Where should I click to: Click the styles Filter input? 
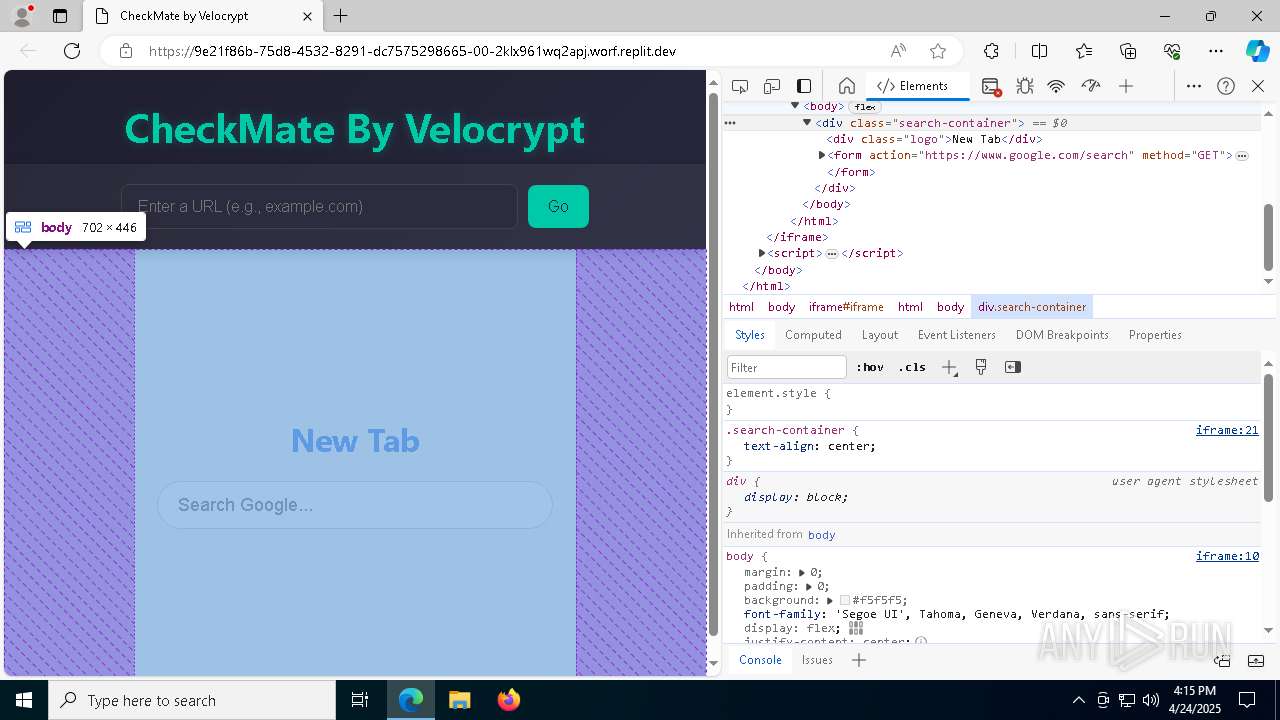(787, 367)
